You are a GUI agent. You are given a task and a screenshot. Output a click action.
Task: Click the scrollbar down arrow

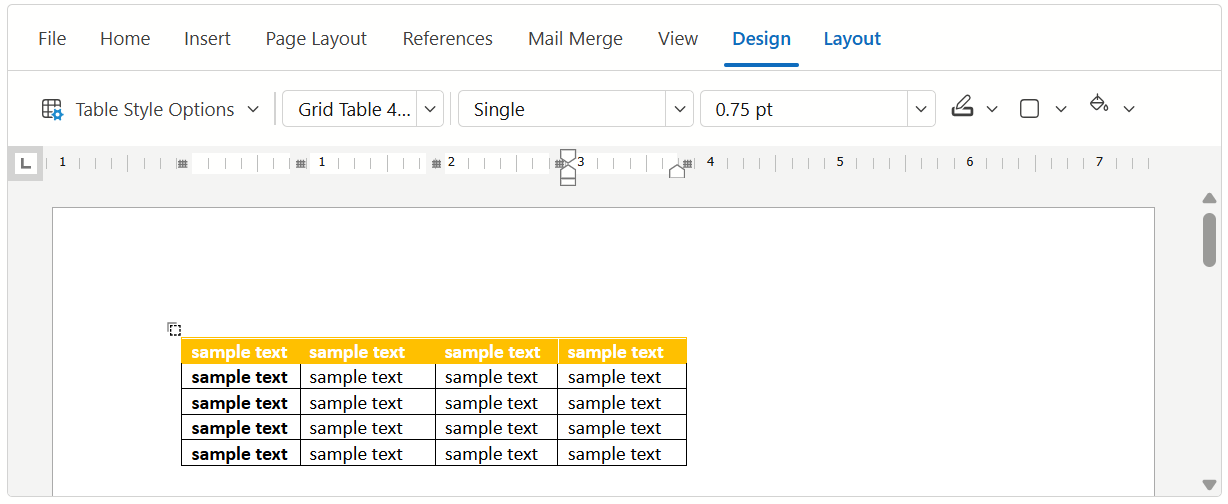click(1209, 485)
